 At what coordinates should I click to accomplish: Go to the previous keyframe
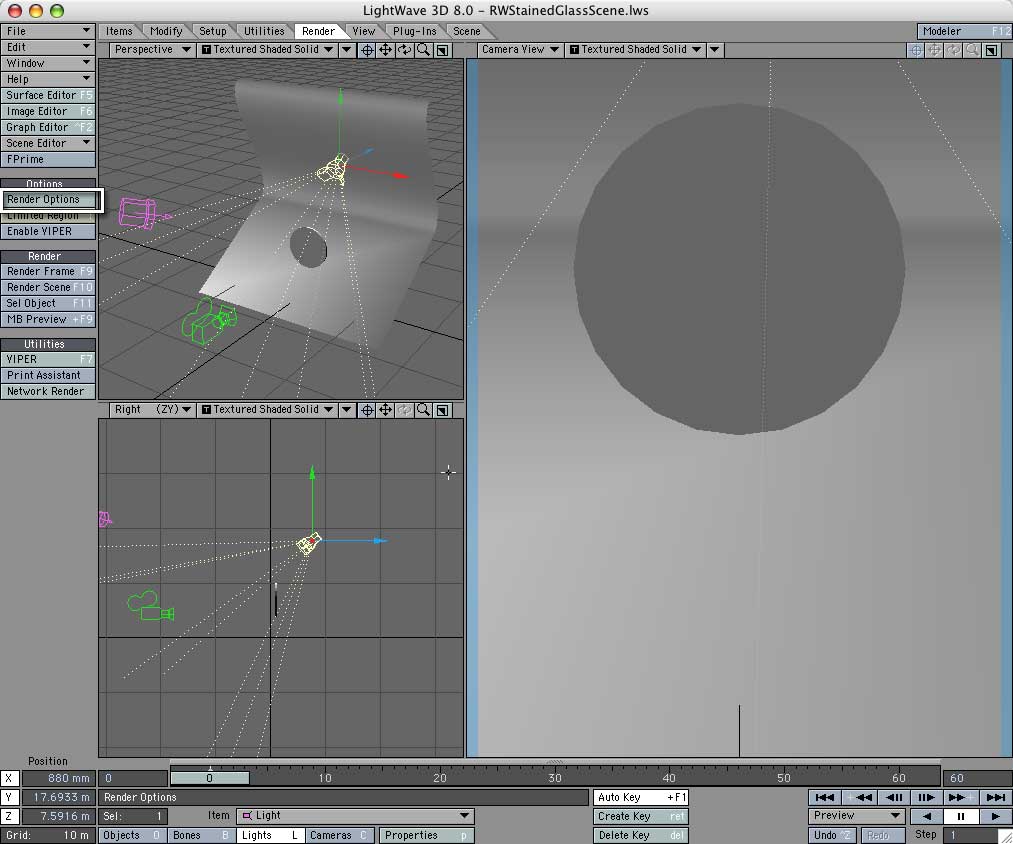[x=858, y=797]
